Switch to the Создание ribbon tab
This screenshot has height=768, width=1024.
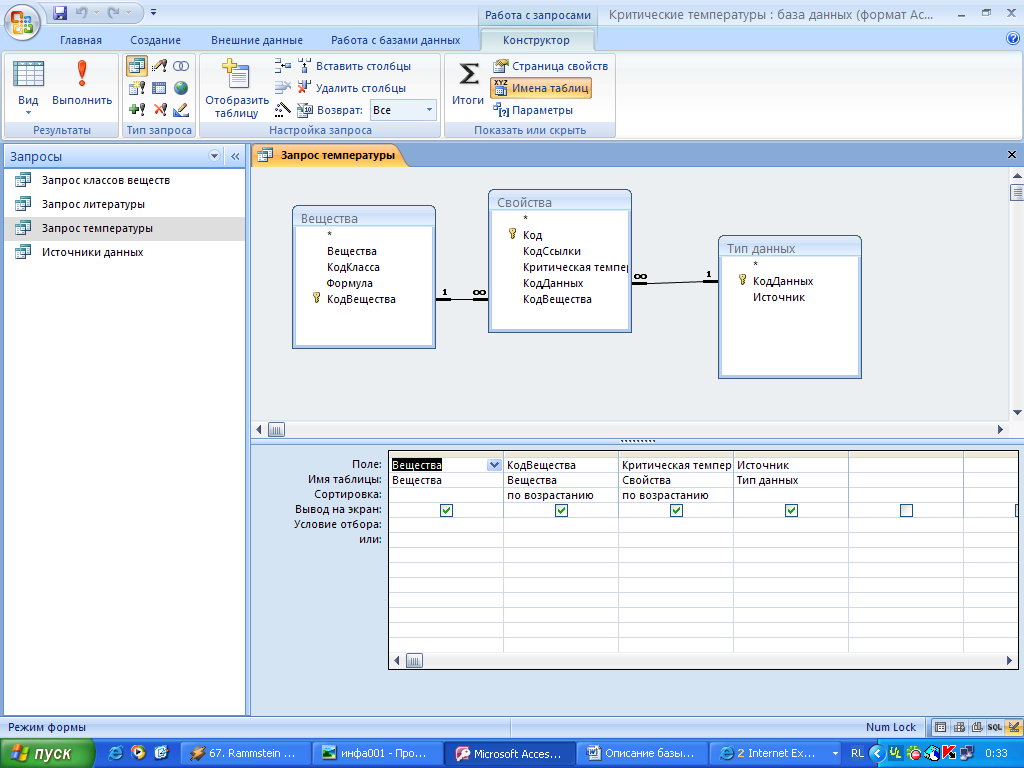155,40
